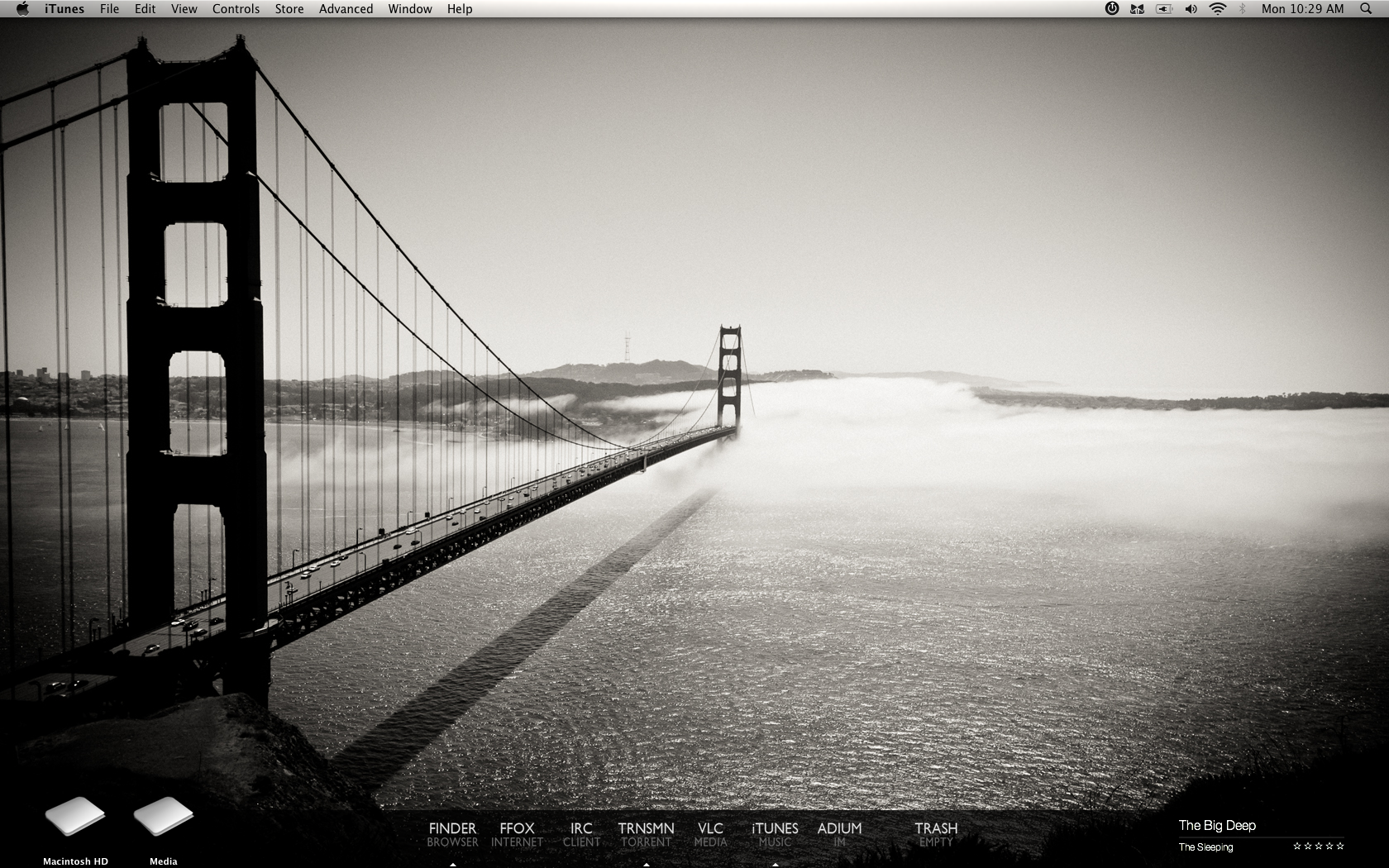Rate the song one star
The height and width of the screenshot is (868, 1389).
1297,846
